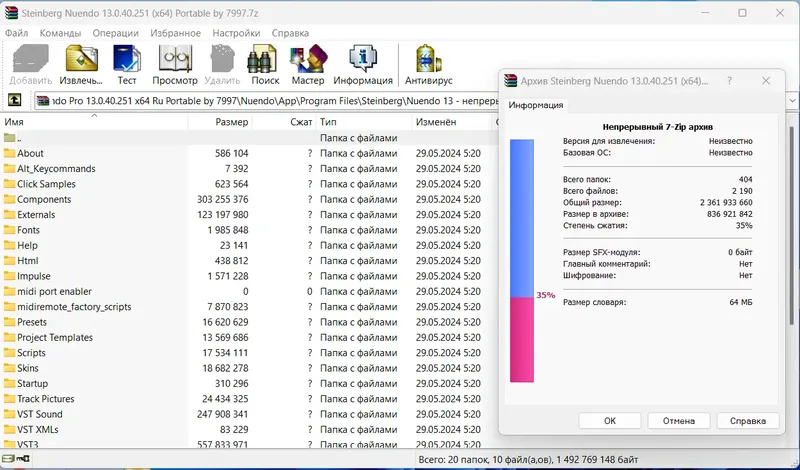
Task: Select the parent '..' folder entry
Action: pyautogui.click(x=12, y=138)
